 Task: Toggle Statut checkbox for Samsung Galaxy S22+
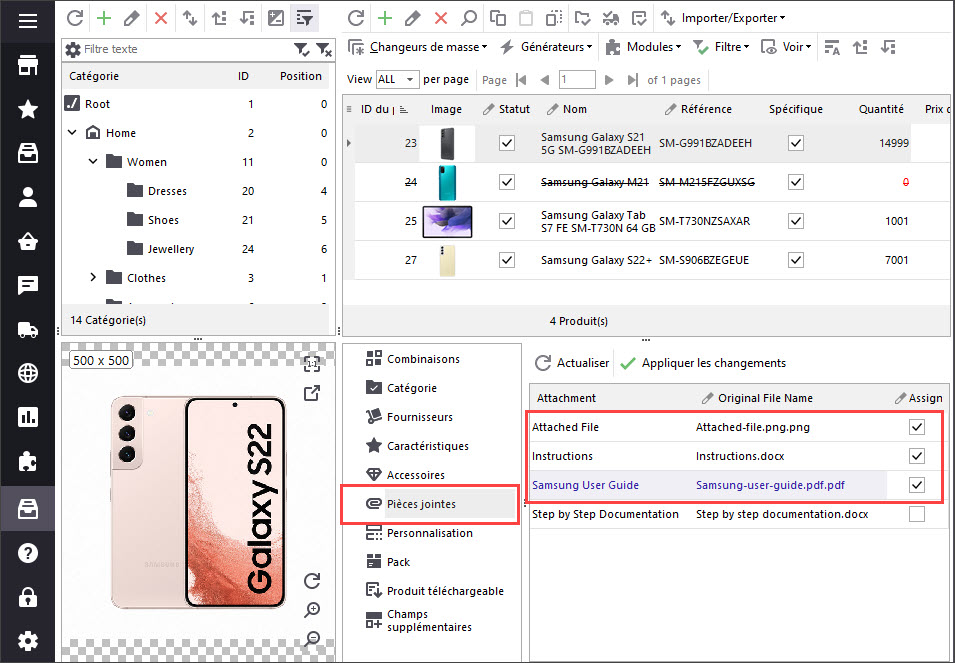[x=507, y=260]
